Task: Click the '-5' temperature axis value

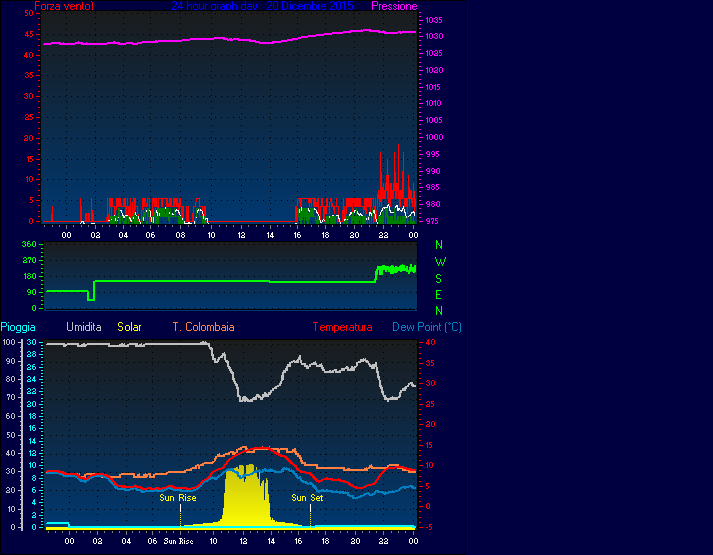Action: tap(429, 527)
